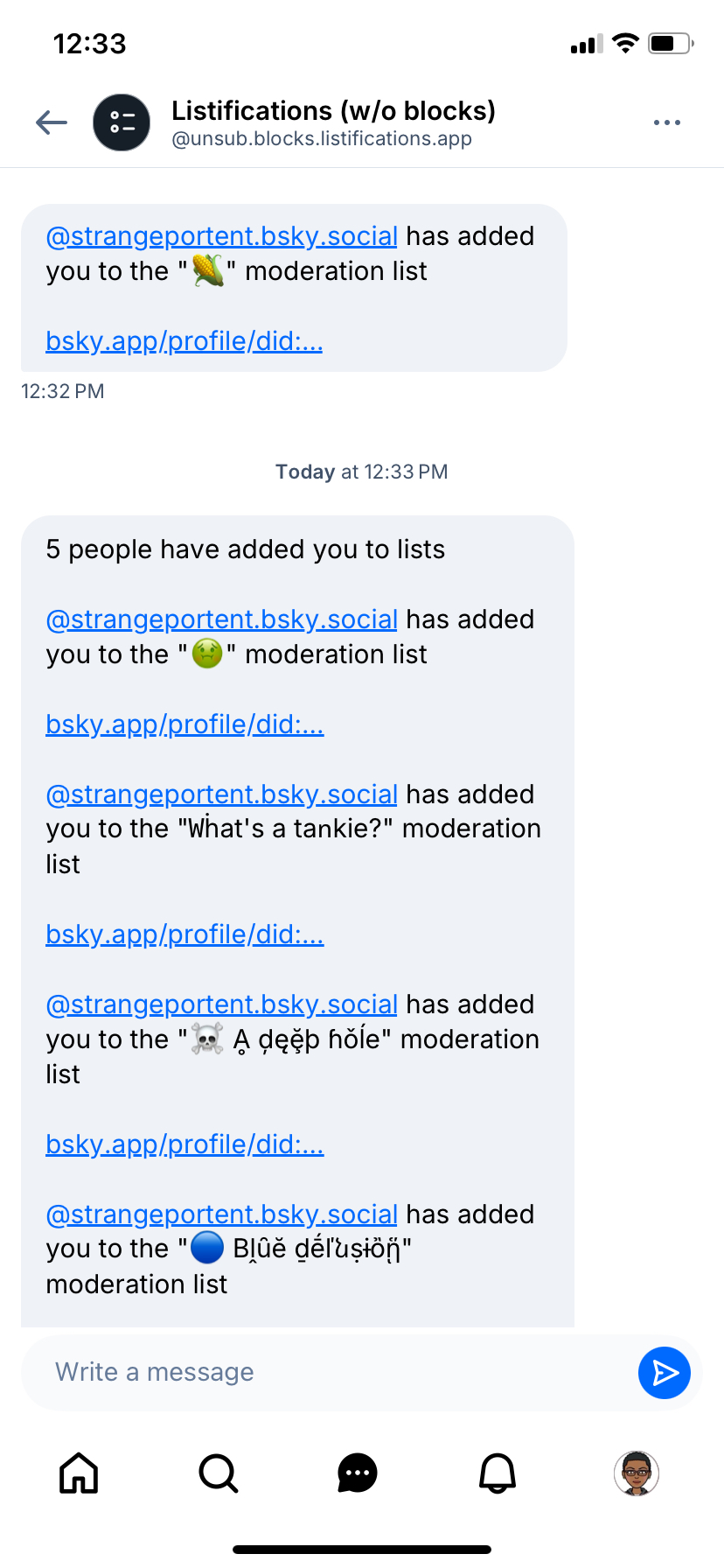Image resolution: width=724 pixels, height=1568 pixels.
Task: Open the Notifications bell tab
Action: click(498, 1473)
